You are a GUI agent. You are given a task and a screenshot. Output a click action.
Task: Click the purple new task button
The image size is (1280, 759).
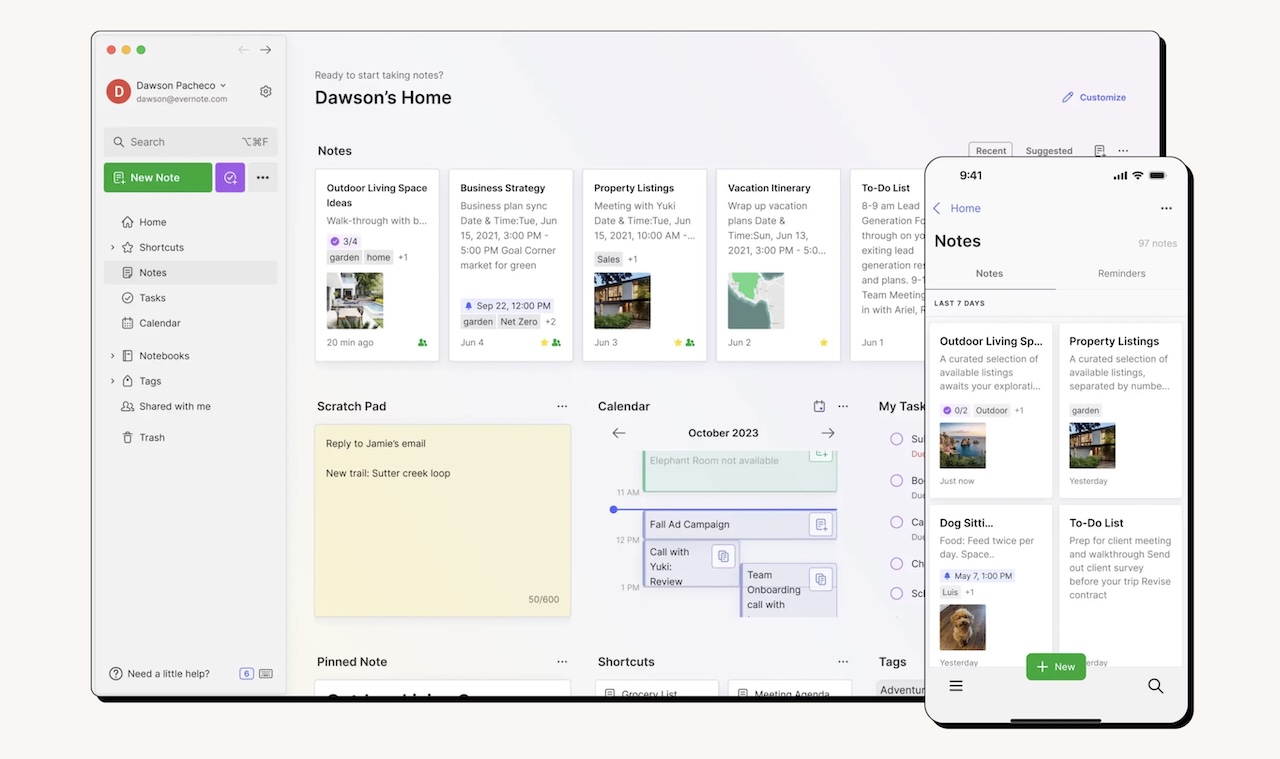[230, 177]
